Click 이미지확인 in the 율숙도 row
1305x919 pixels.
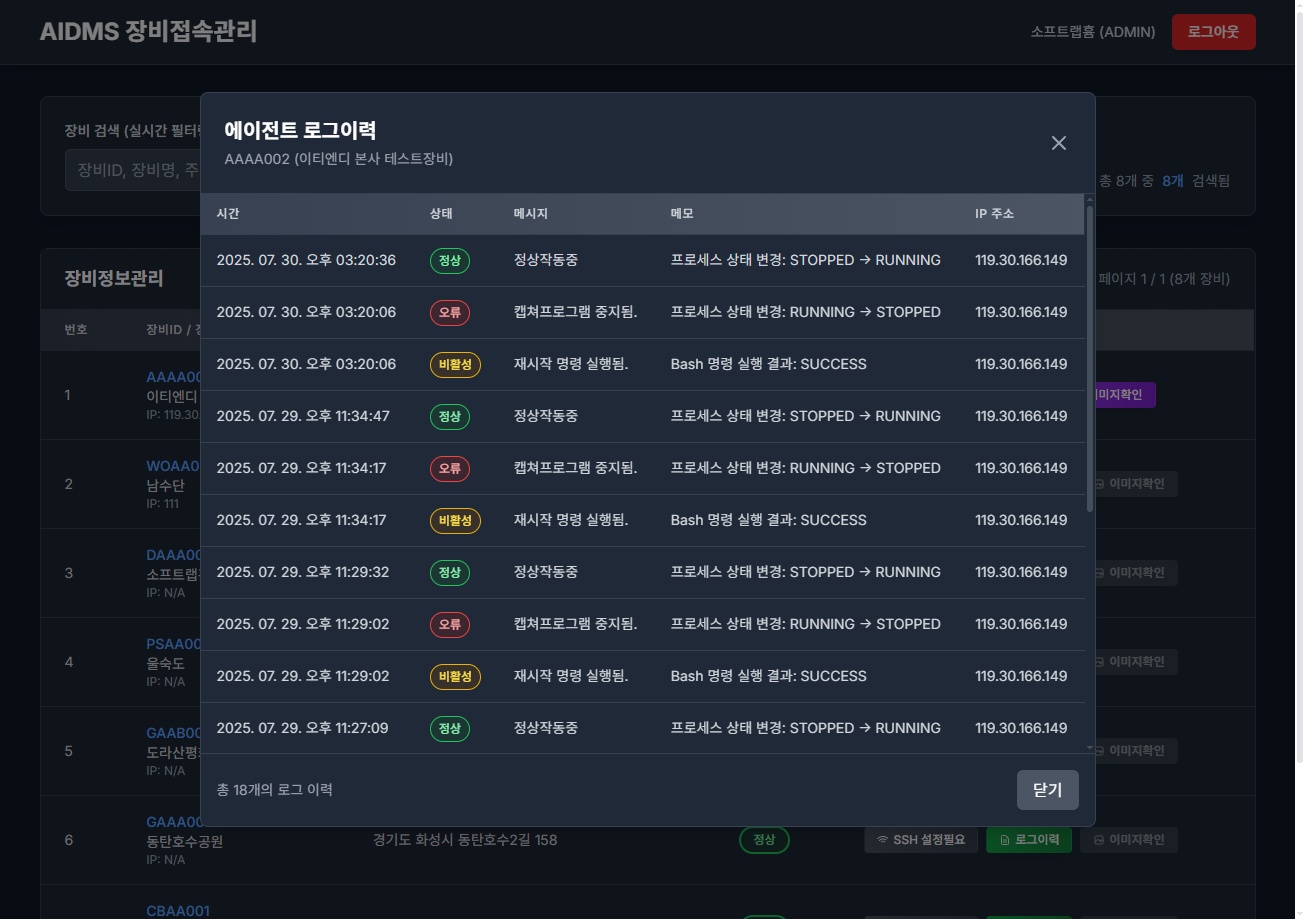click(1136, 662)
